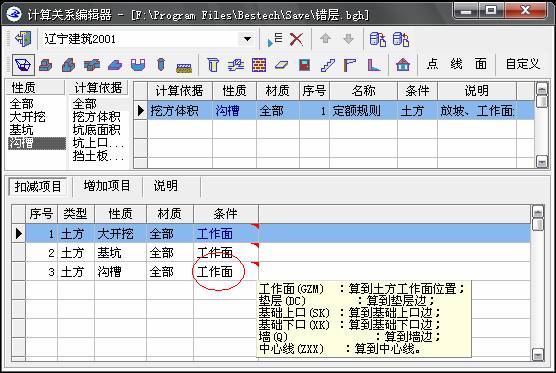Select 挡土板... in the 计算依据 list
The image size is (556, 373).
coord(98,156)
